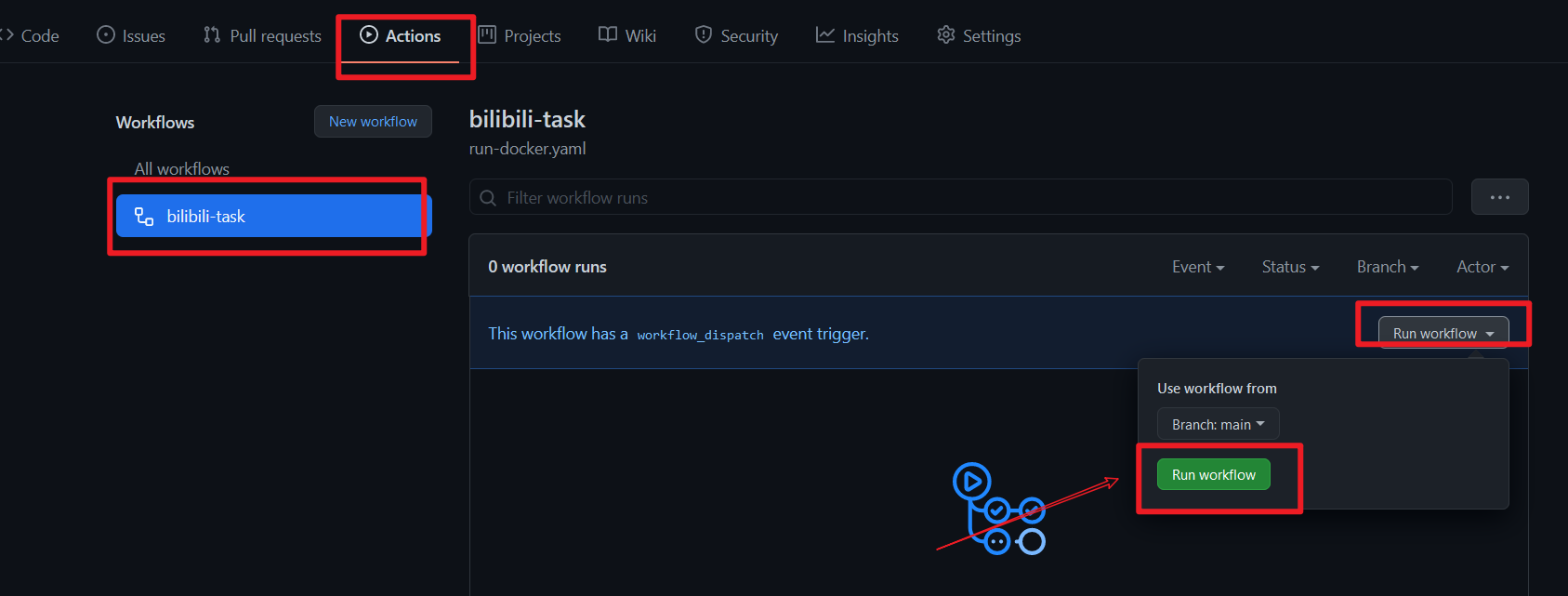Viewport: 1568px width, 596px height.
Task: Open the Actor filter dropdown
Action: pos(1482,267)
